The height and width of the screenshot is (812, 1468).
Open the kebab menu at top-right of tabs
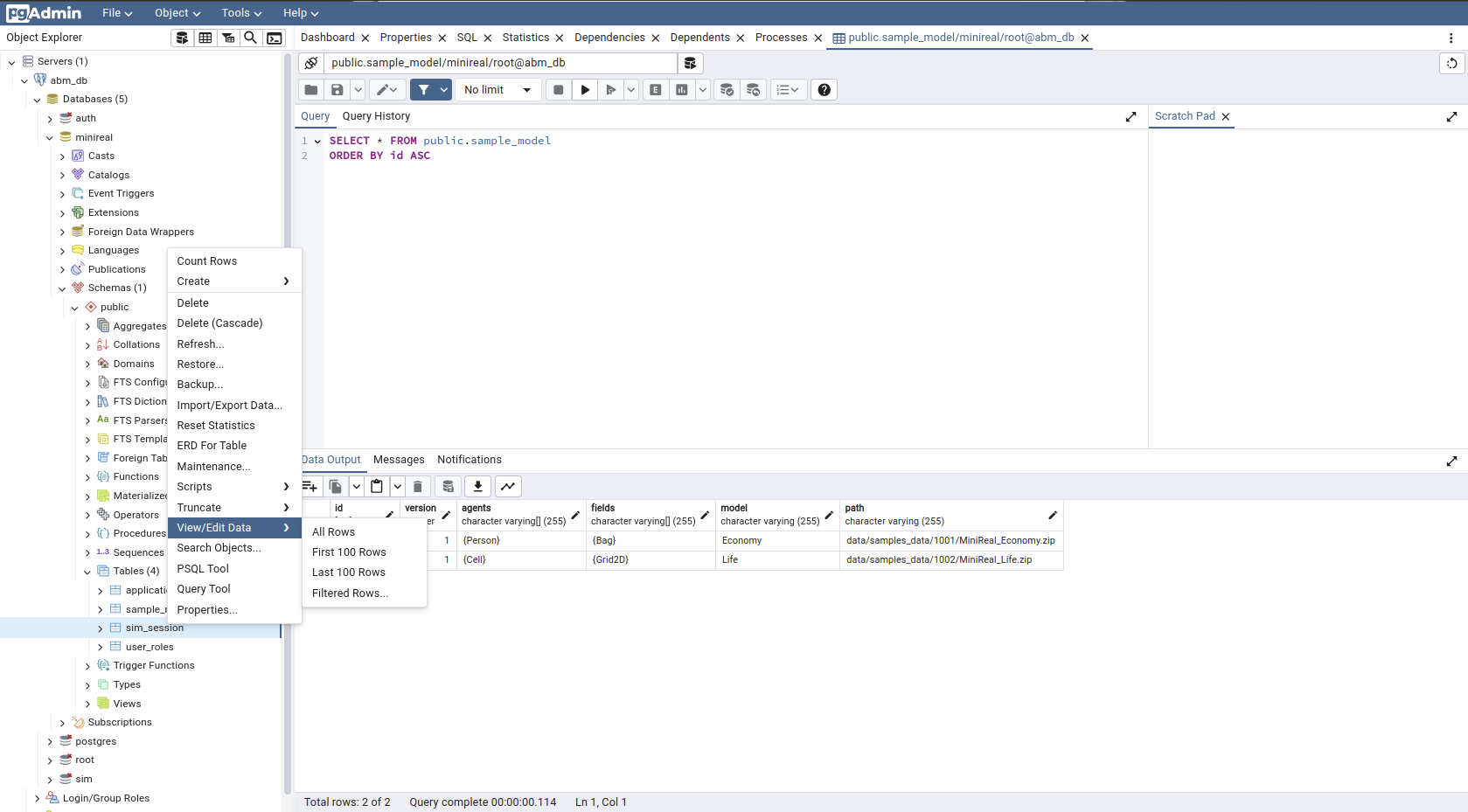(x=1451, y=38)
